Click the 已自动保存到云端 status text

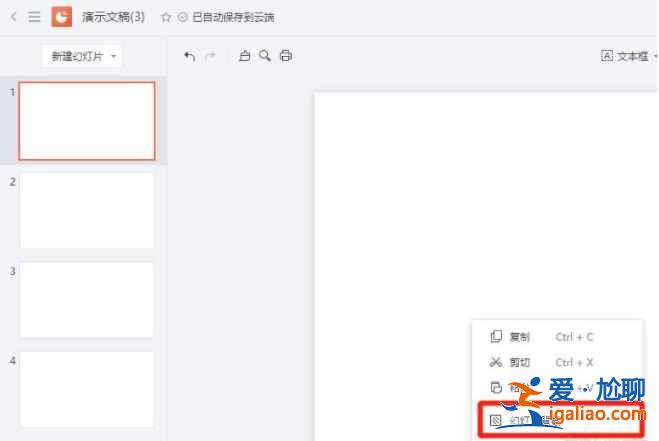[x=232, y=17]
